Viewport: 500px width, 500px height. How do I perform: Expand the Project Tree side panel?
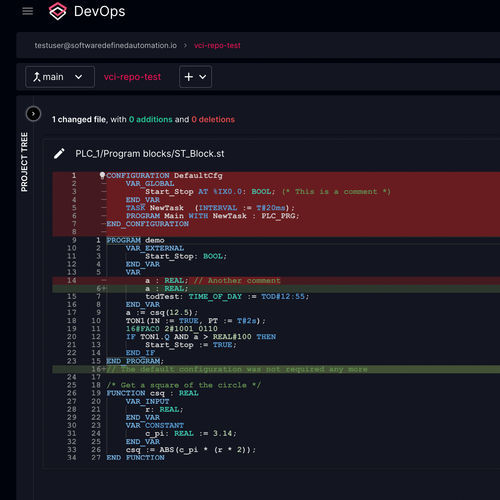tap(33, 114)
